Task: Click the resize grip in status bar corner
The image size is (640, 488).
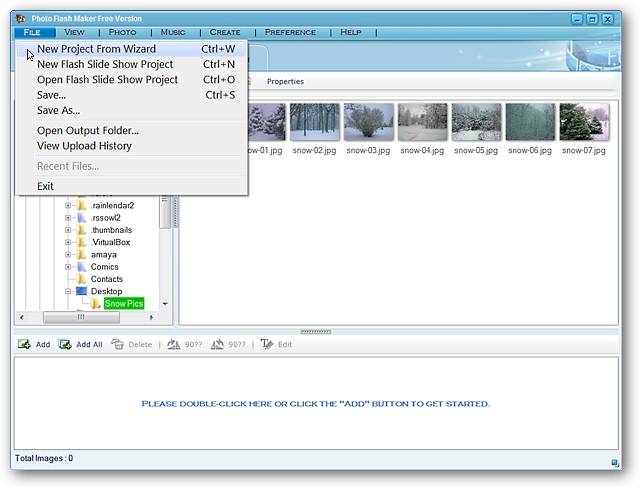Action: point(615,462)
